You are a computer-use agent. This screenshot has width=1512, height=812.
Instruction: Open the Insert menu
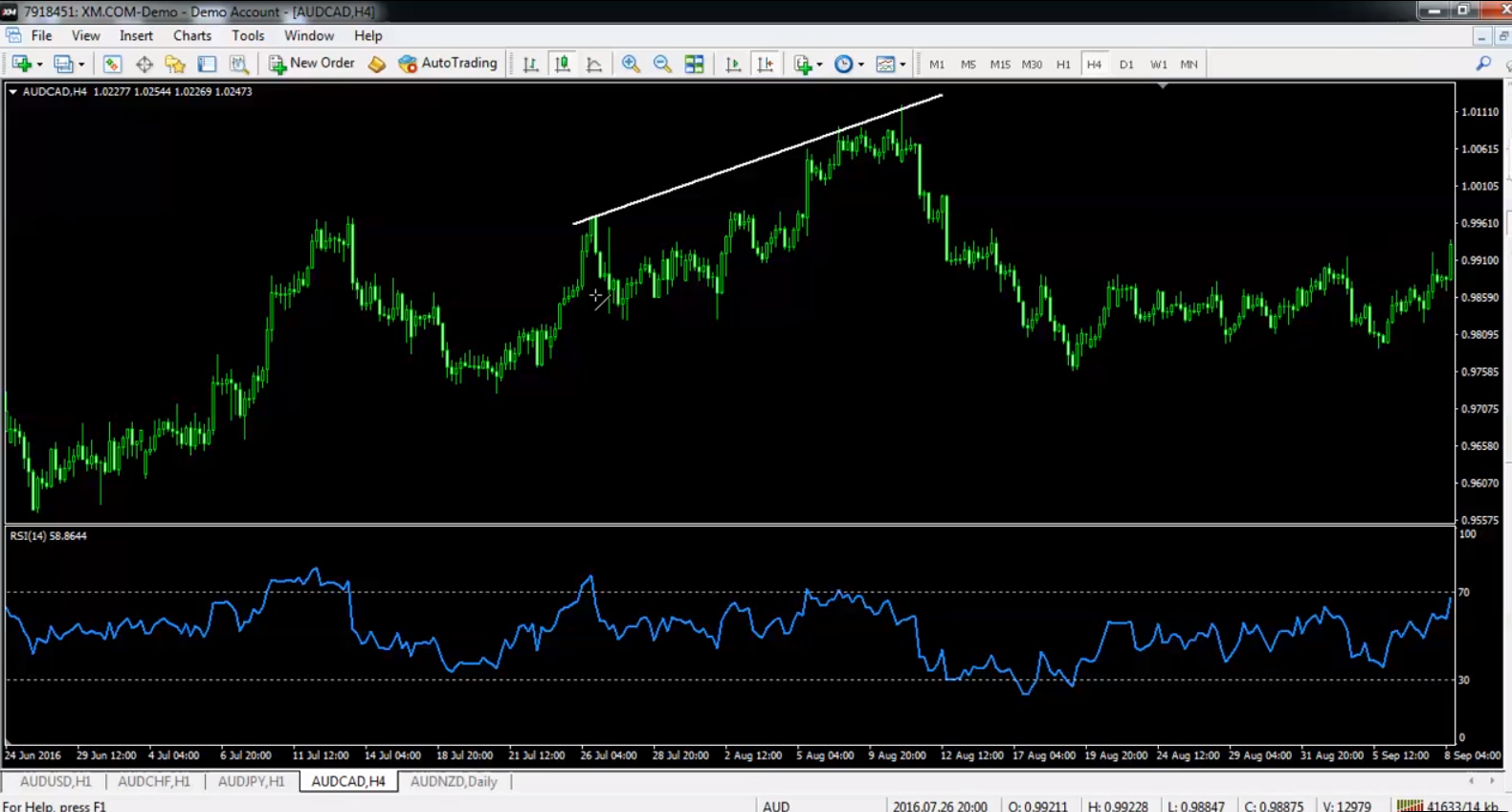136,35
